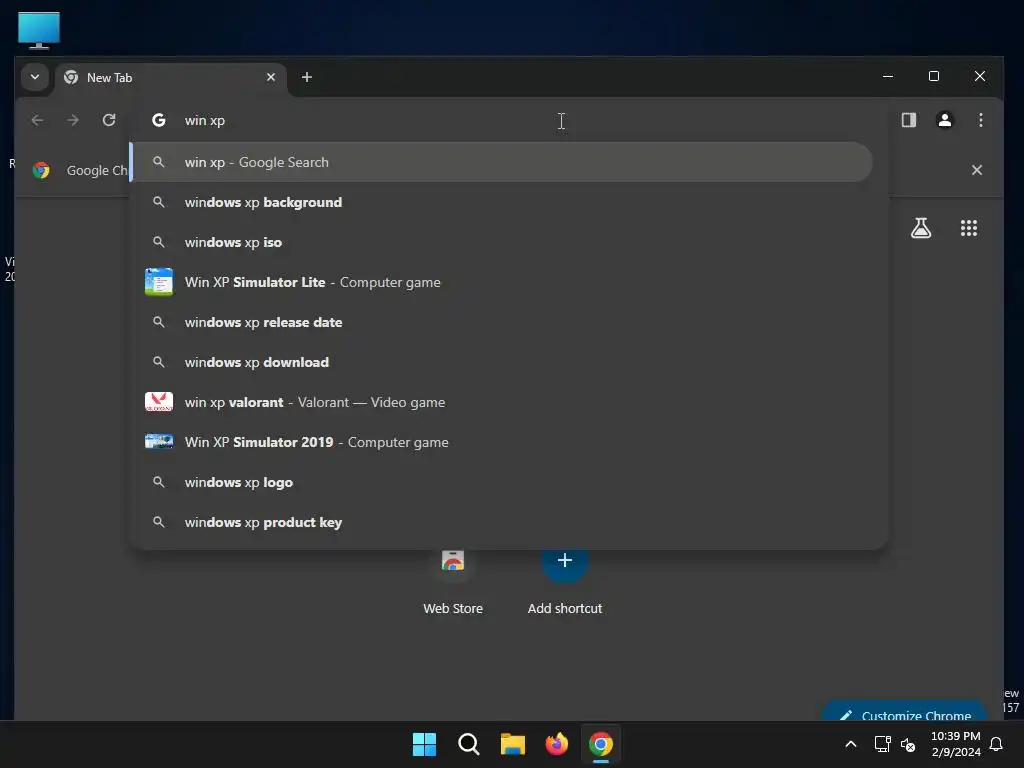Click the Add shortcut plus button
Viewport: 1024px width, 768px height.
click(x=565, y=561)
